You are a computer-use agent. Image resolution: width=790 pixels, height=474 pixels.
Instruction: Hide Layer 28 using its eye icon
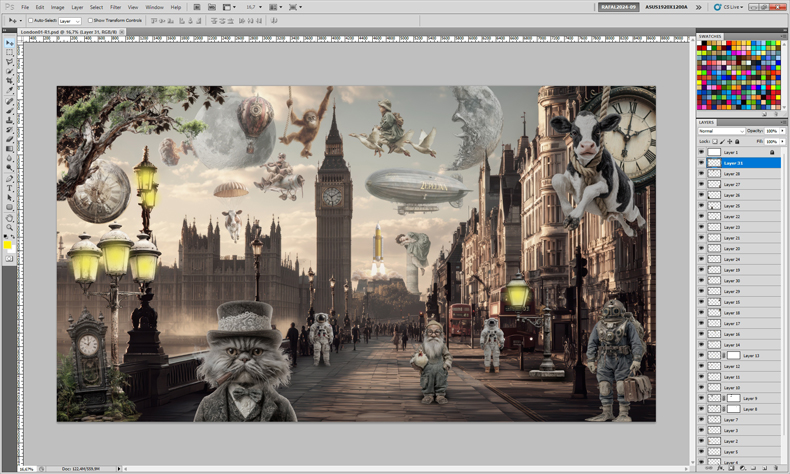(701, 173)
